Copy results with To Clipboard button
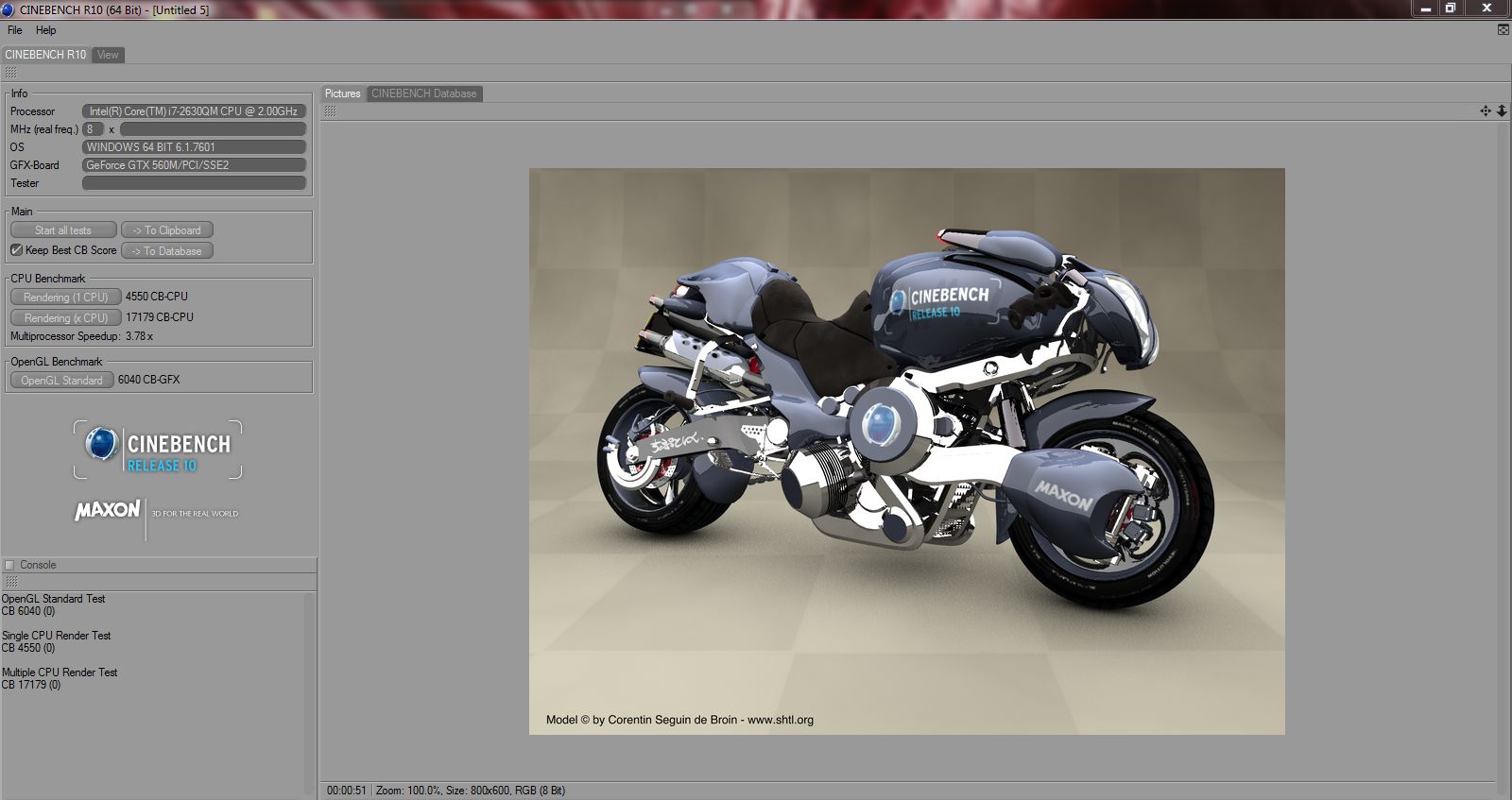The height and width of the screenshot is (800, 1512). [x=167, y=230]
